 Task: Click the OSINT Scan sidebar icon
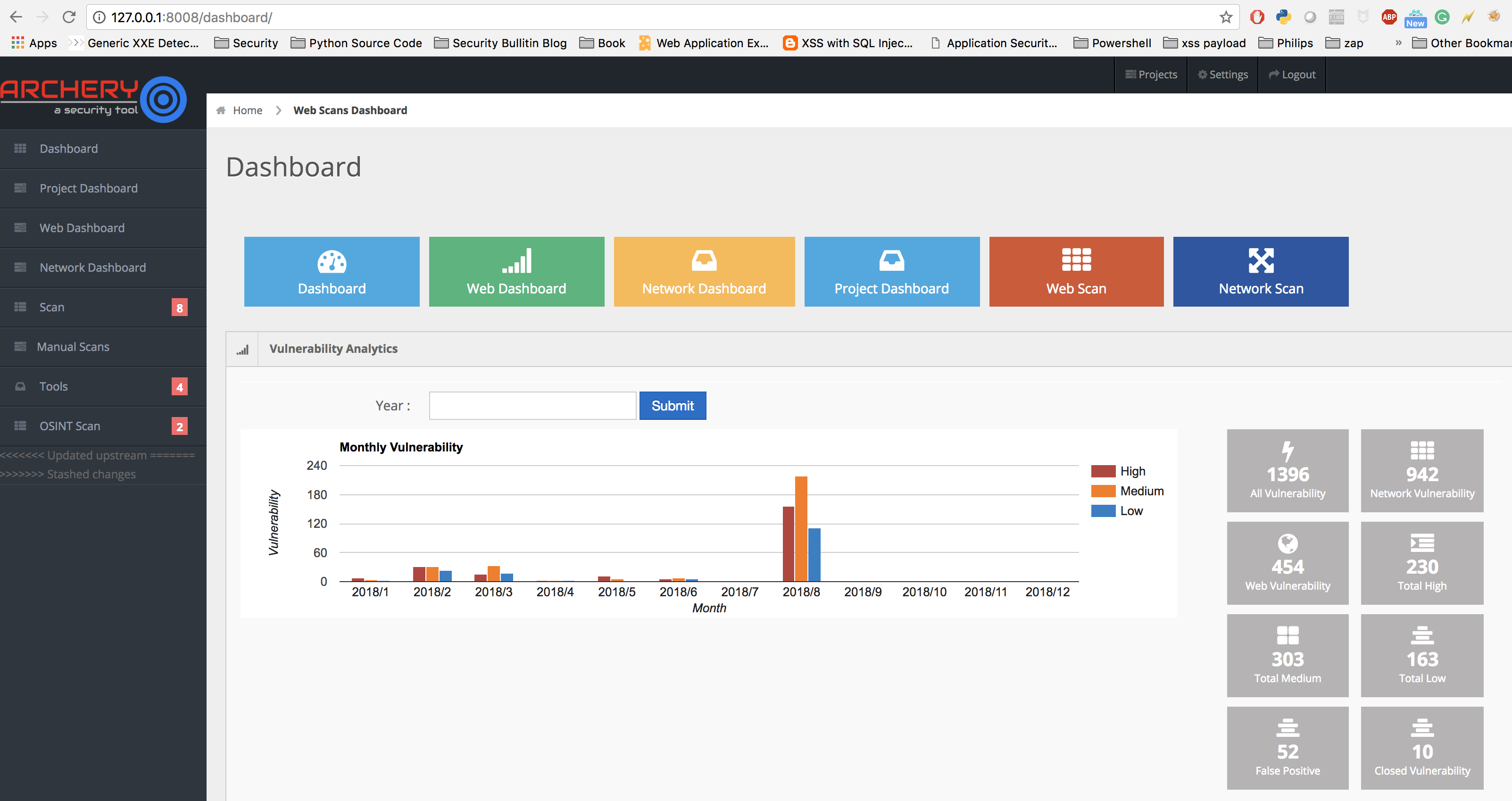click(x=21, y=426)
